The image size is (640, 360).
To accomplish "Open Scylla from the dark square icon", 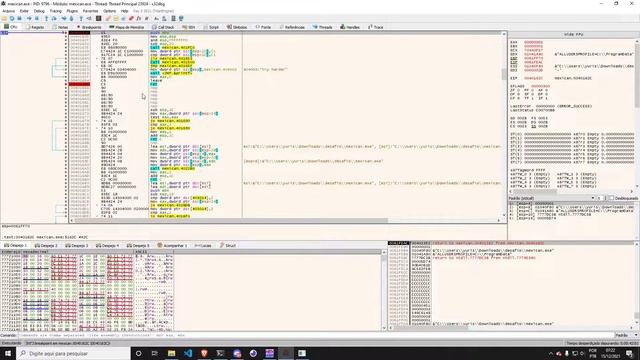I will tap(99, 18).
